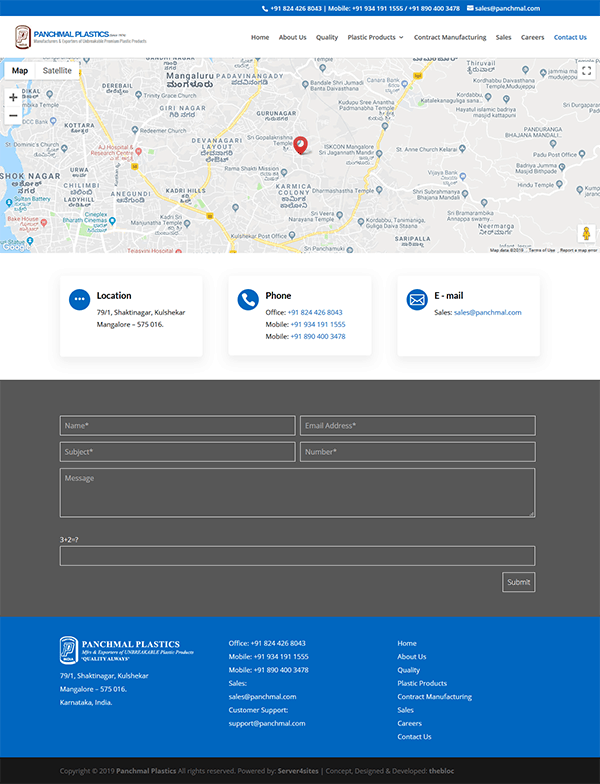Zoom out on the map
This screenshot has height=784, width=600.
(x=14, y=116)
